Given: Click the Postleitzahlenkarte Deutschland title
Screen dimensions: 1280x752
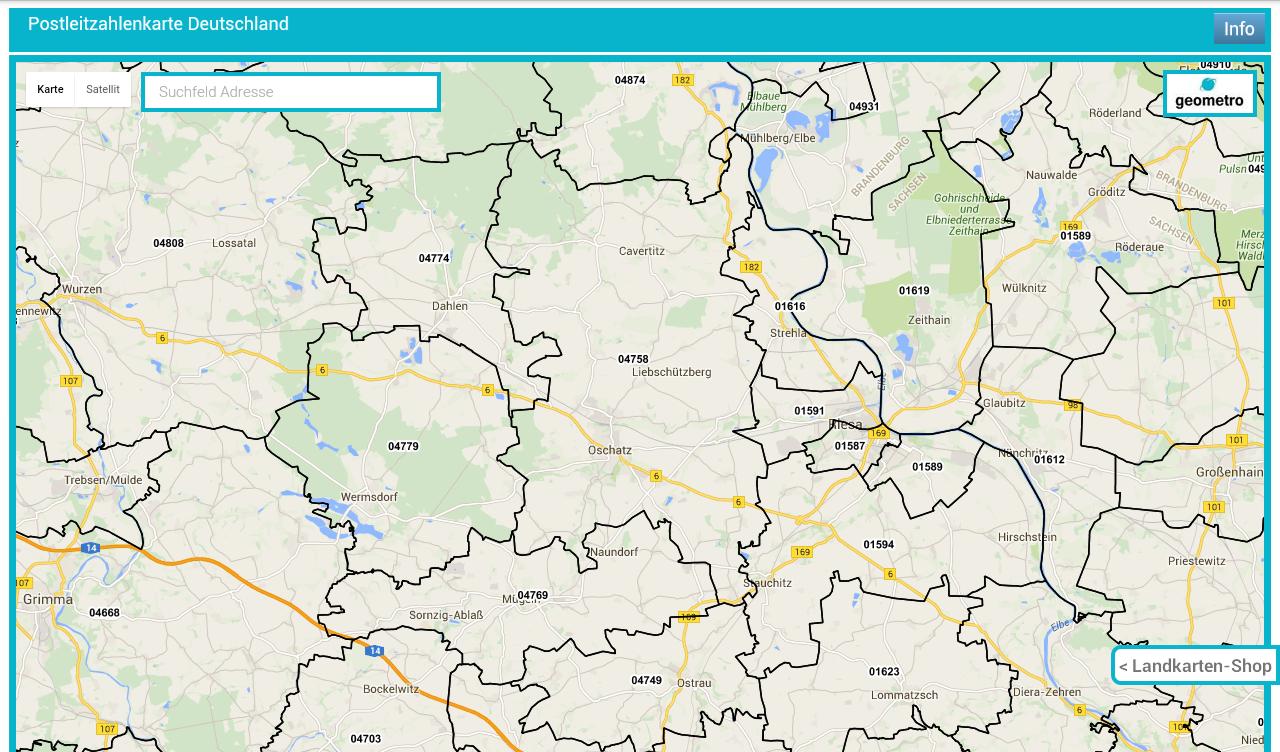Looking at the screenshot, I should click(x=158, y=23).
